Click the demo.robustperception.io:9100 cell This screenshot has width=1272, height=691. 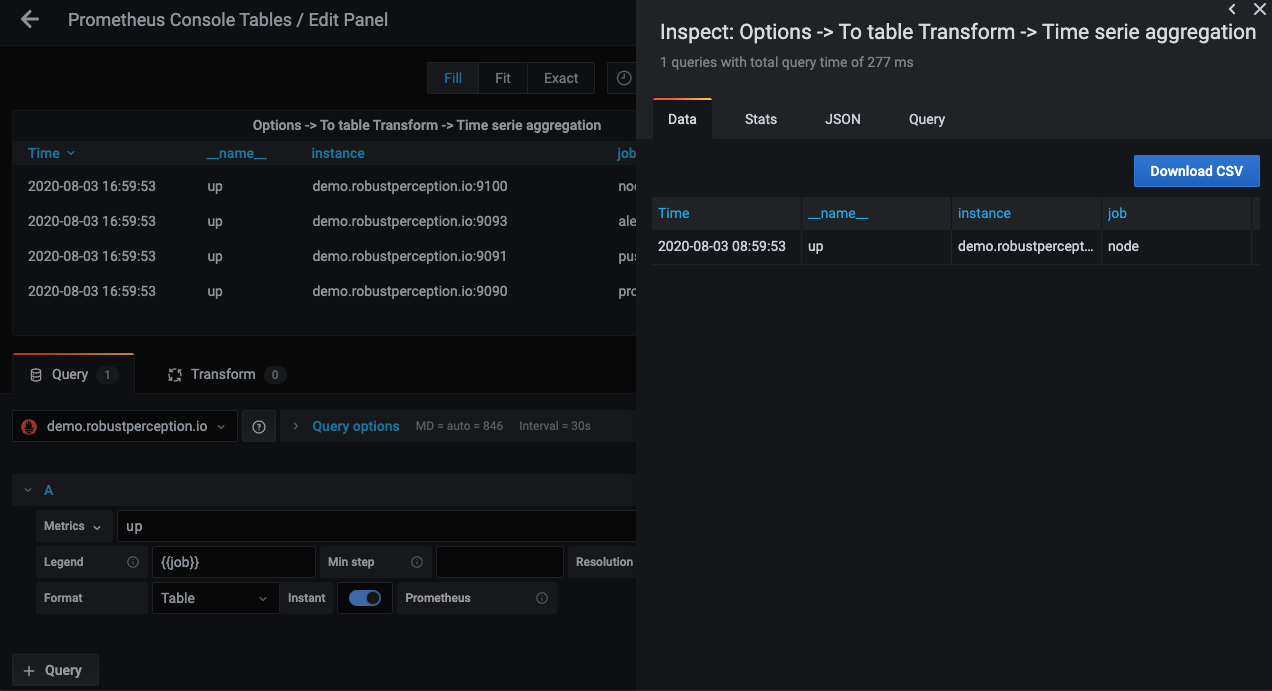(410, 186)
